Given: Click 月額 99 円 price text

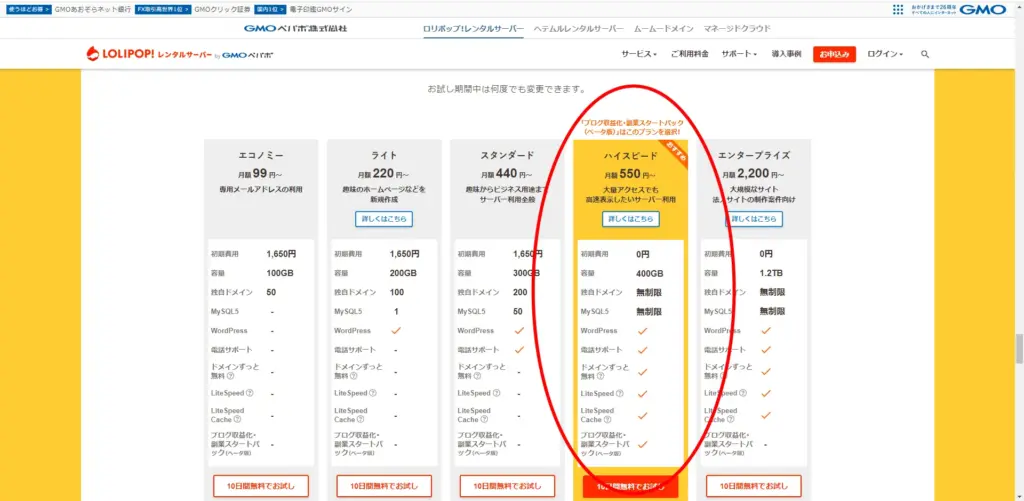Looking at the screenshot, I should tap(261, 174).
